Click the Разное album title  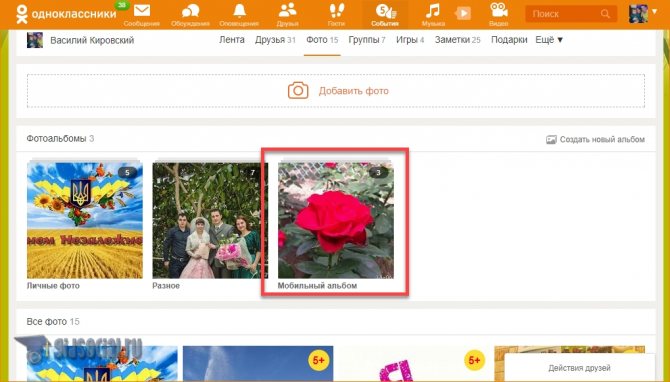[x=166, y=285]
